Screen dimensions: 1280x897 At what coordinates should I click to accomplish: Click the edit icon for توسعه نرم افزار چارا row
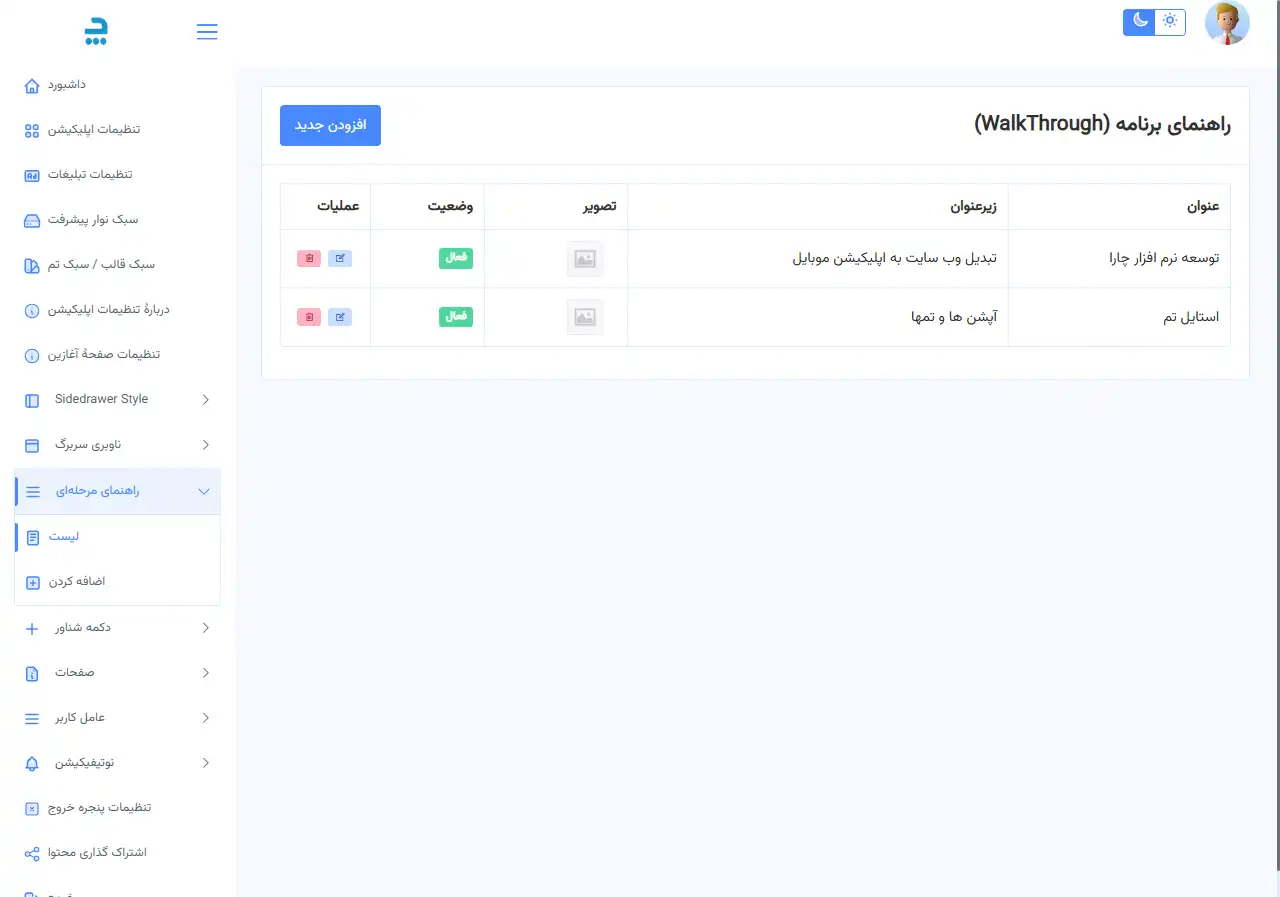click(340, 258)
